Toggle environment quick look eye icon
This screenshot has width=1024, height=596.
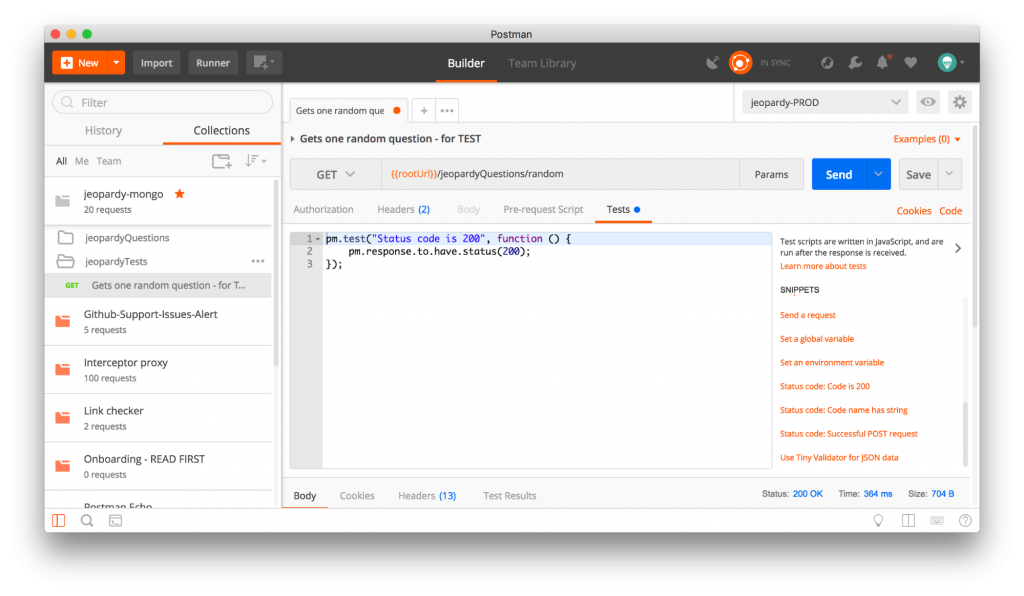coord(927,102)
